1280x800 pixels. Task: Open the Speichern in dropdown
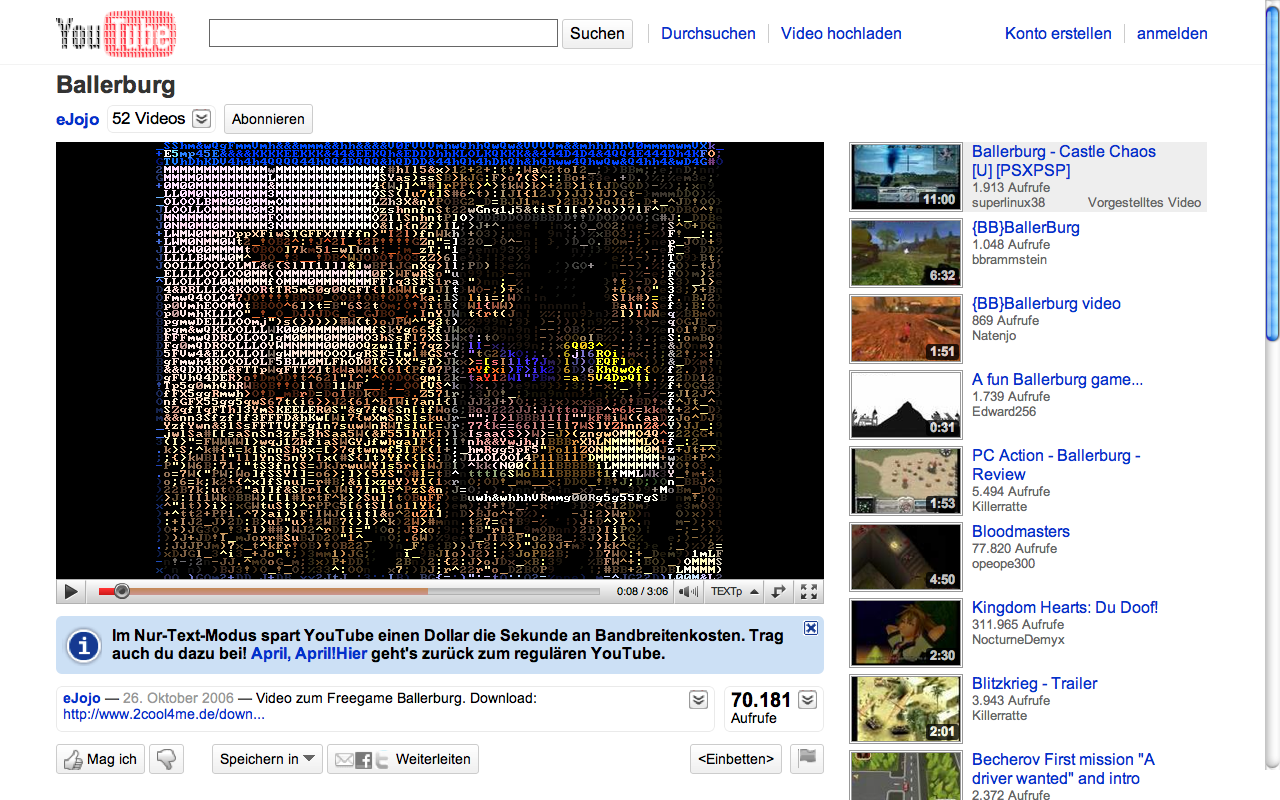tap(267, 760)
